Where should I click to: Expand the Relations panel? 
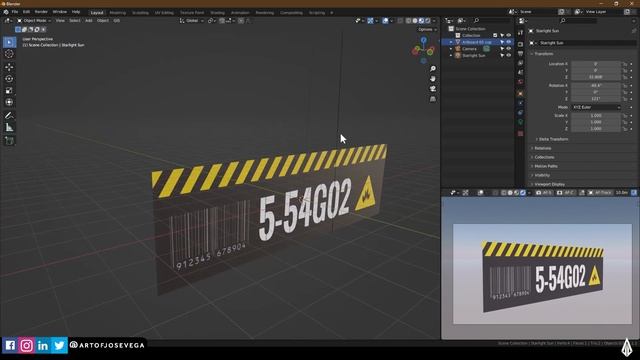click(543, 148)
